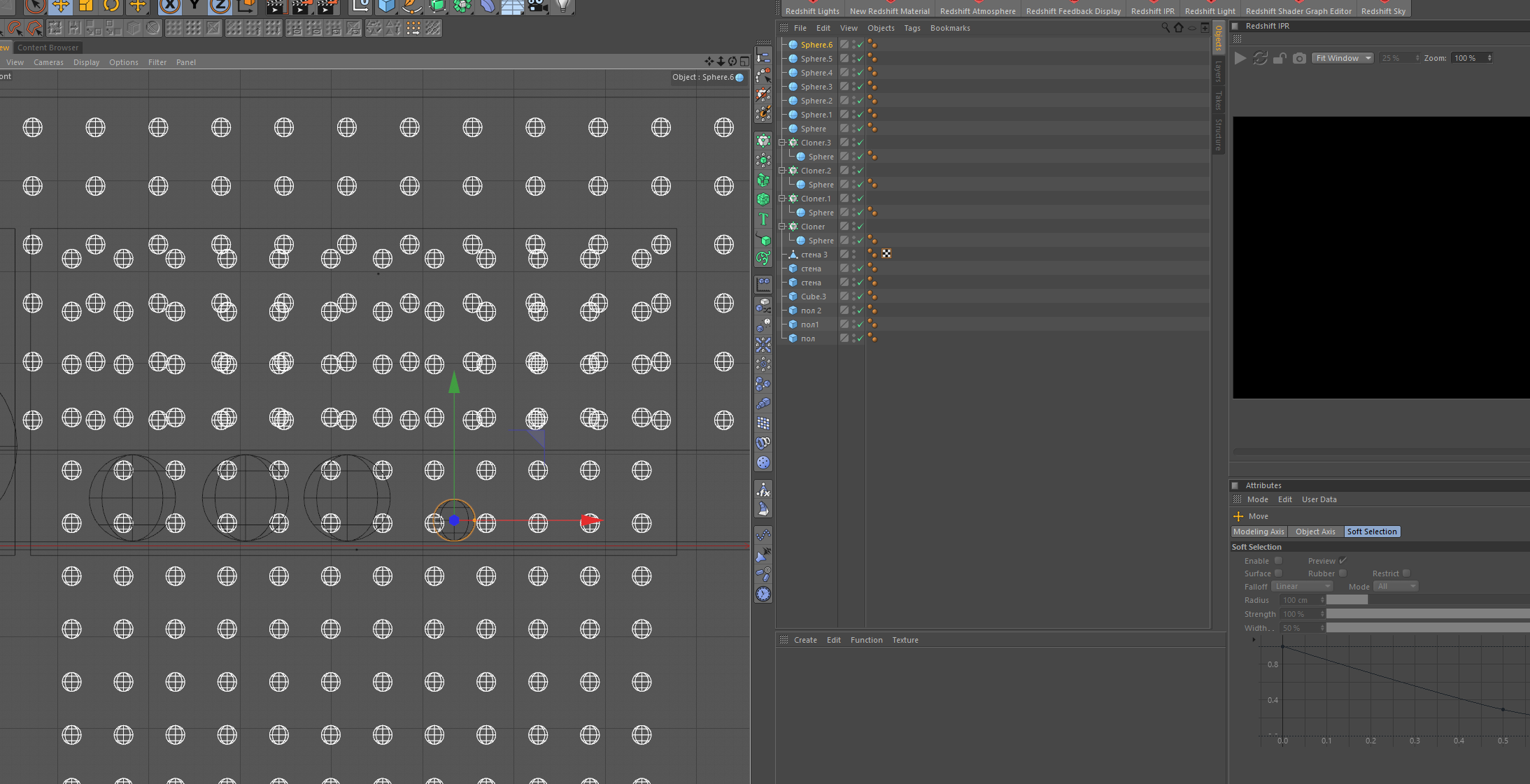Click the MoText icon in side palette
The height and width of the screenshot is (784, 1530).
coord(763,219)
